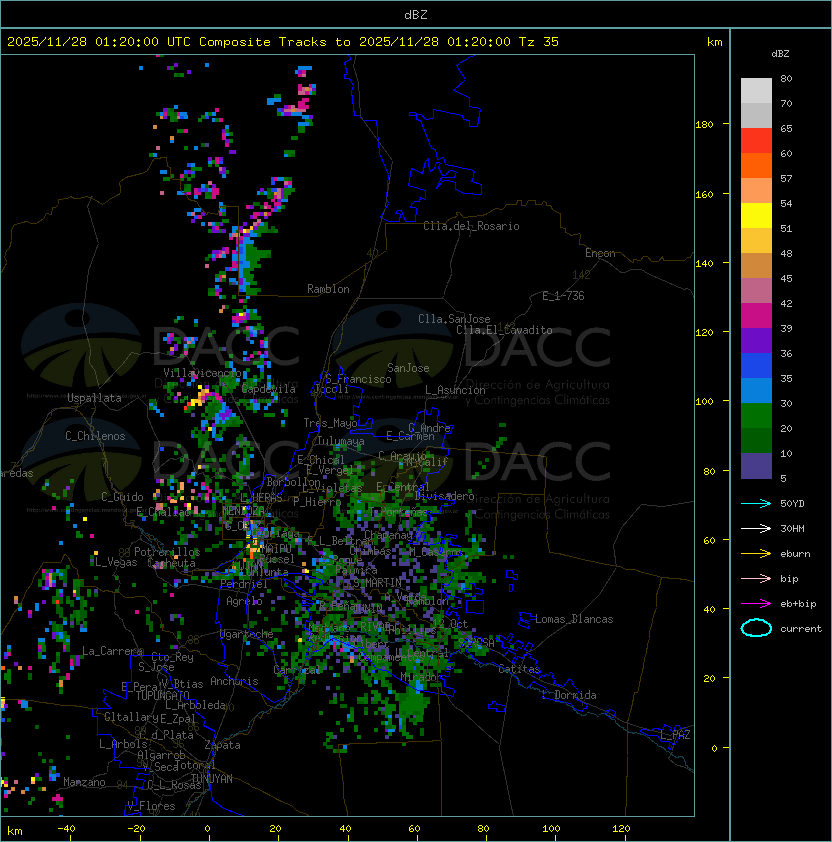Screen dimensions: 832x842
Task: Pick the purple swatch in the dBZ scale
Action: 756,340
